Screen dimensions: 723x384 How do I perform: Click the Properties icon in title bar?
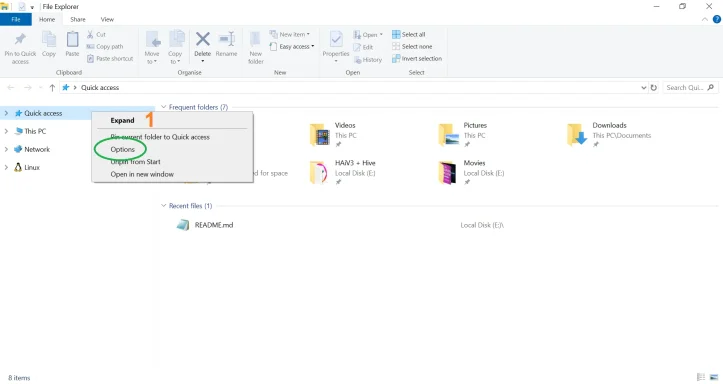point(21,6)
